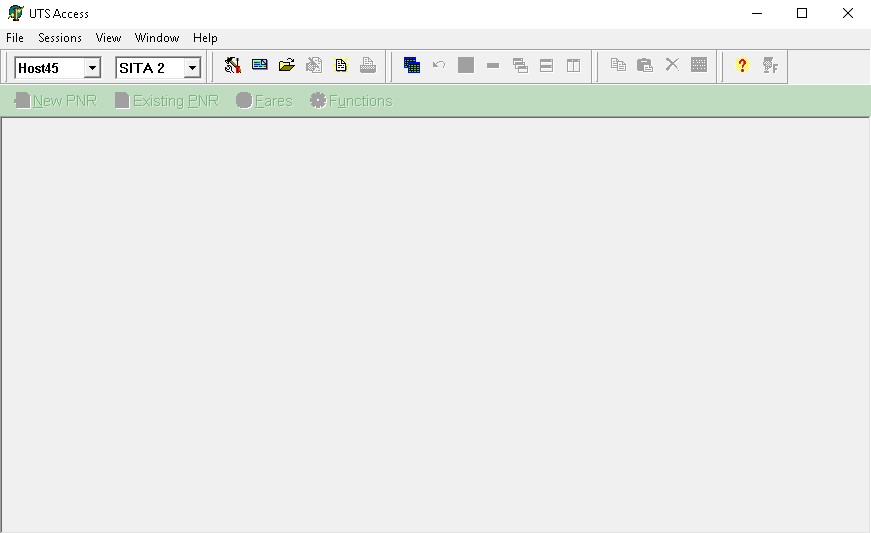Click the blue and green stacked screens icon

point(412,65)
